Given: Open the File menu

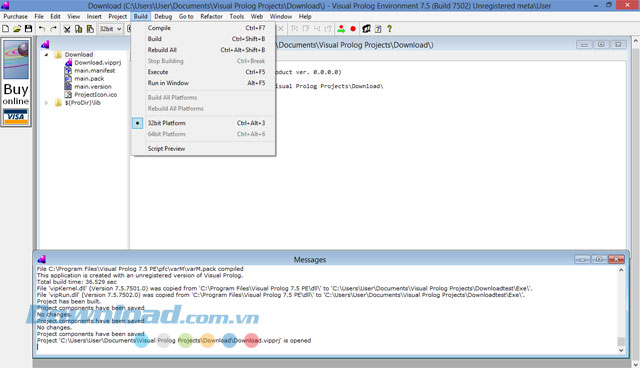Looking at the screenshot, I should pyautogui.click(x=39, y=16).
